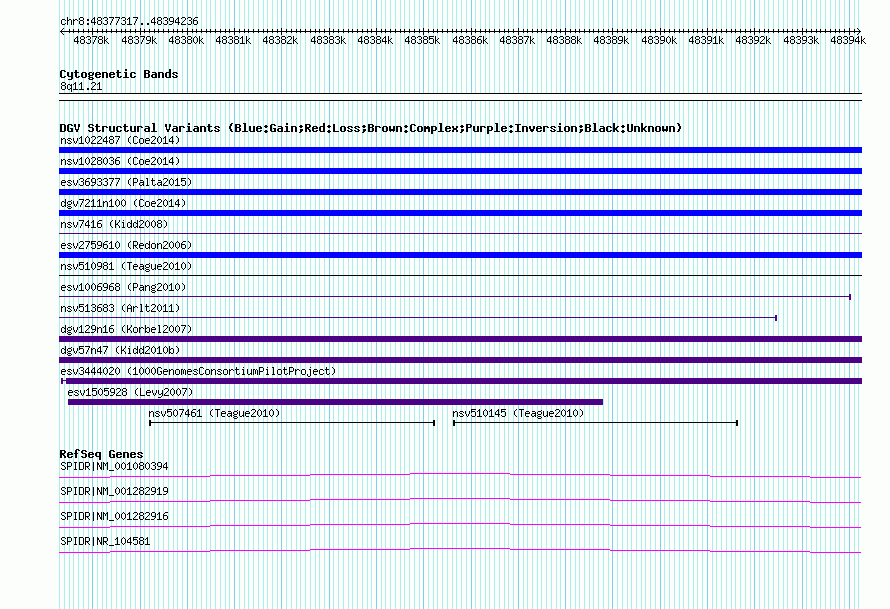Image resolution: width=890 pixels, height=609 pixels.
Task: Click SPIDR|NM_001080394 gene label
Action: coord(114,466)
